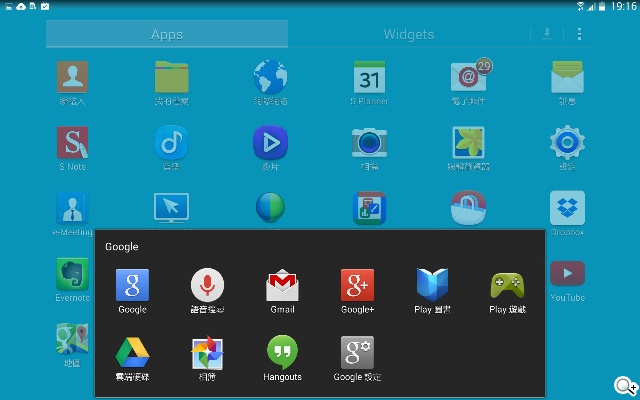Image resolution: width=640 pixels, height=400 pixels.
Task: Open Play Games app
Action: (507, 286)
